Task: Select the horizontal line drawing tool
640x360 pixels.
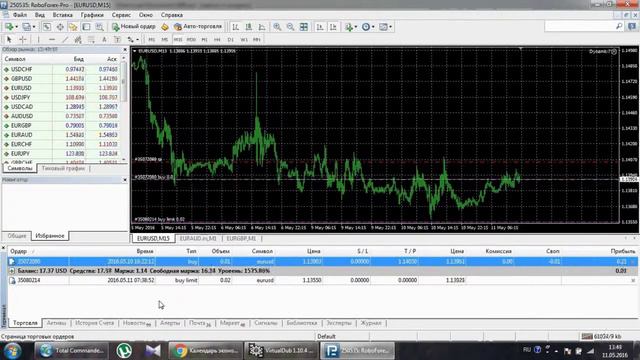Action: [51, 40]
